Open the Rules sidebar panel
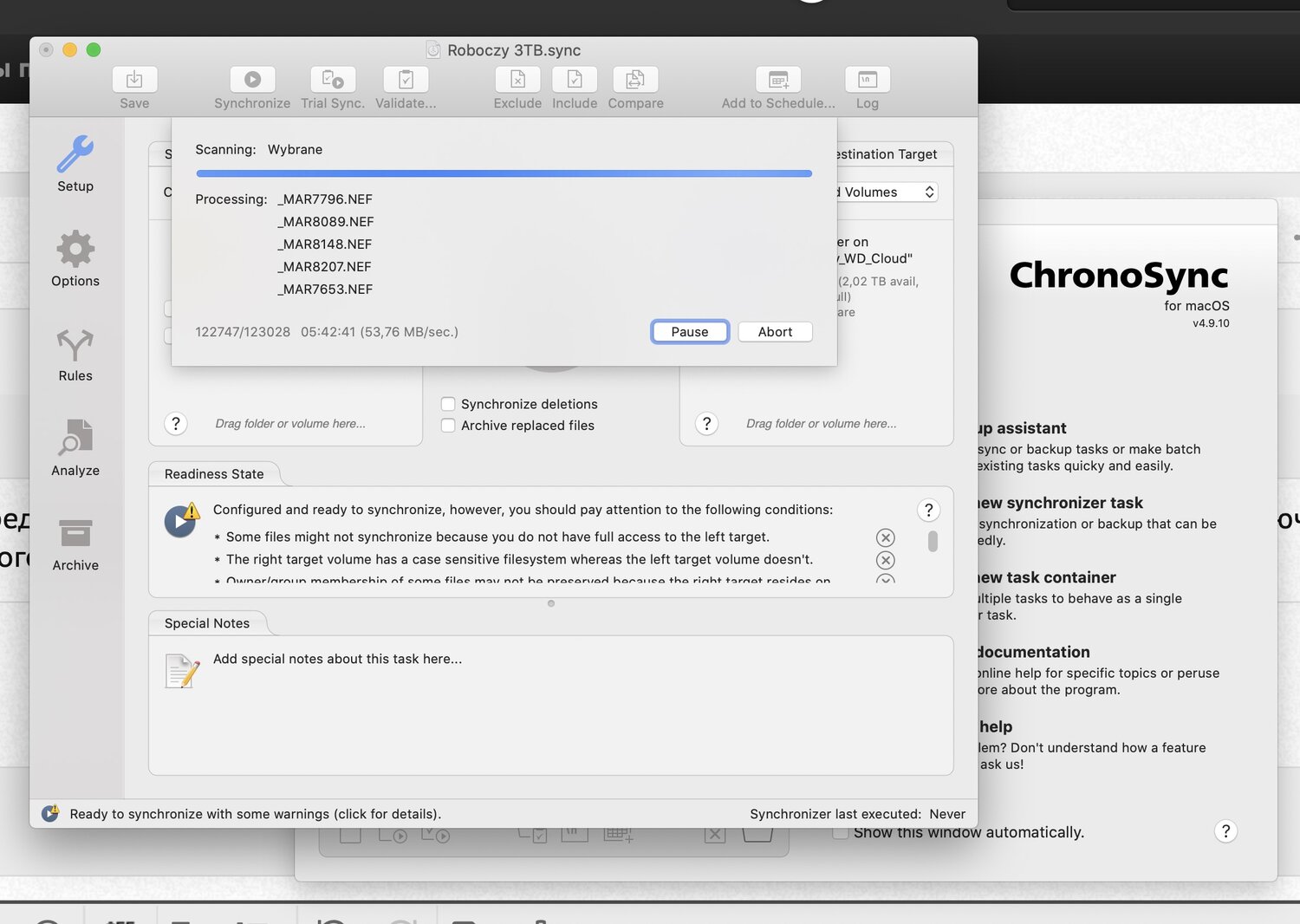The height and width of the screenshot is (924, 1300). point(75,354)
